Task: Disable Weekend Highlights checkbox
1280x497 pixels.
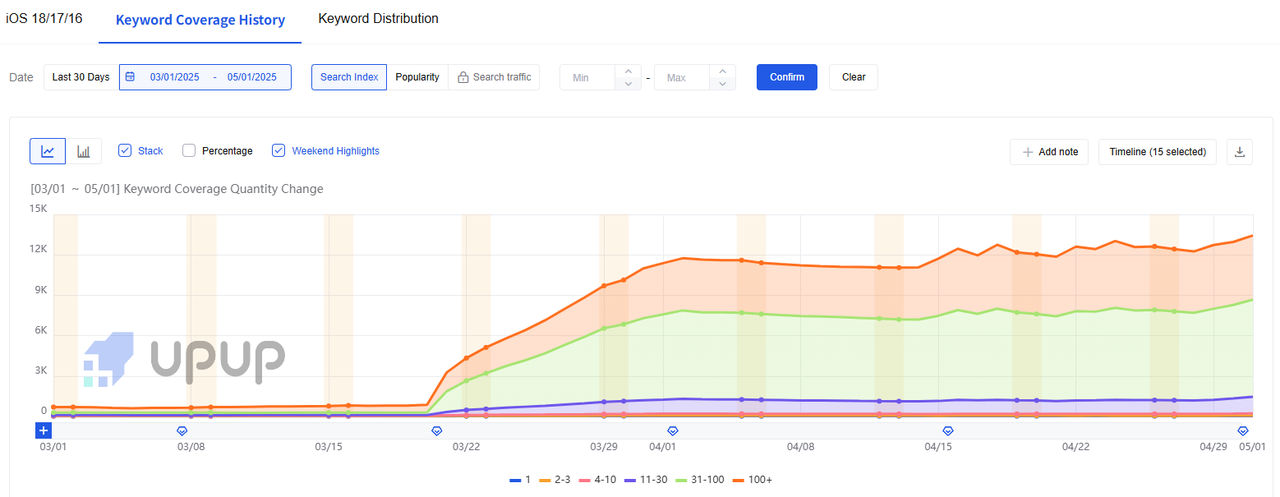Action: coord(279,151)
